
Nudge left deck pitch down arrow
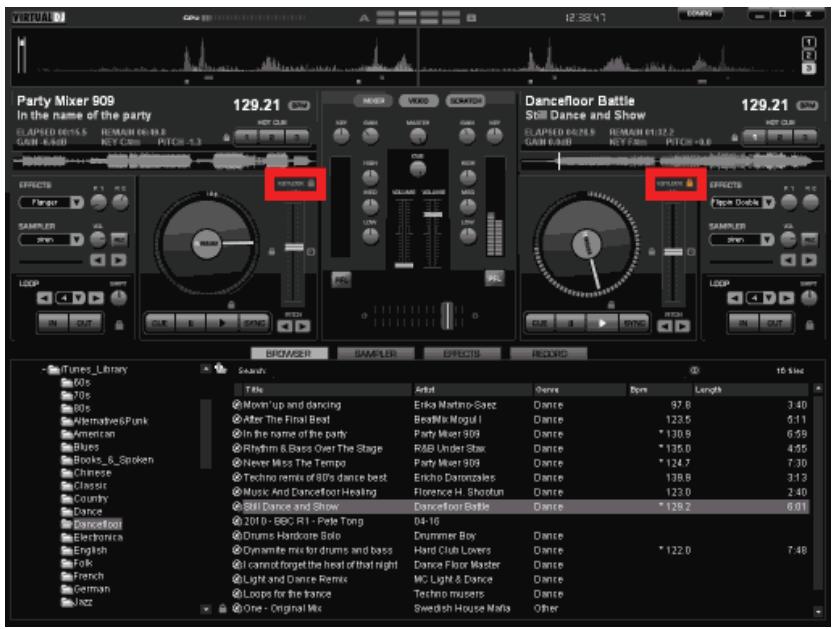(x=285, y=326)
